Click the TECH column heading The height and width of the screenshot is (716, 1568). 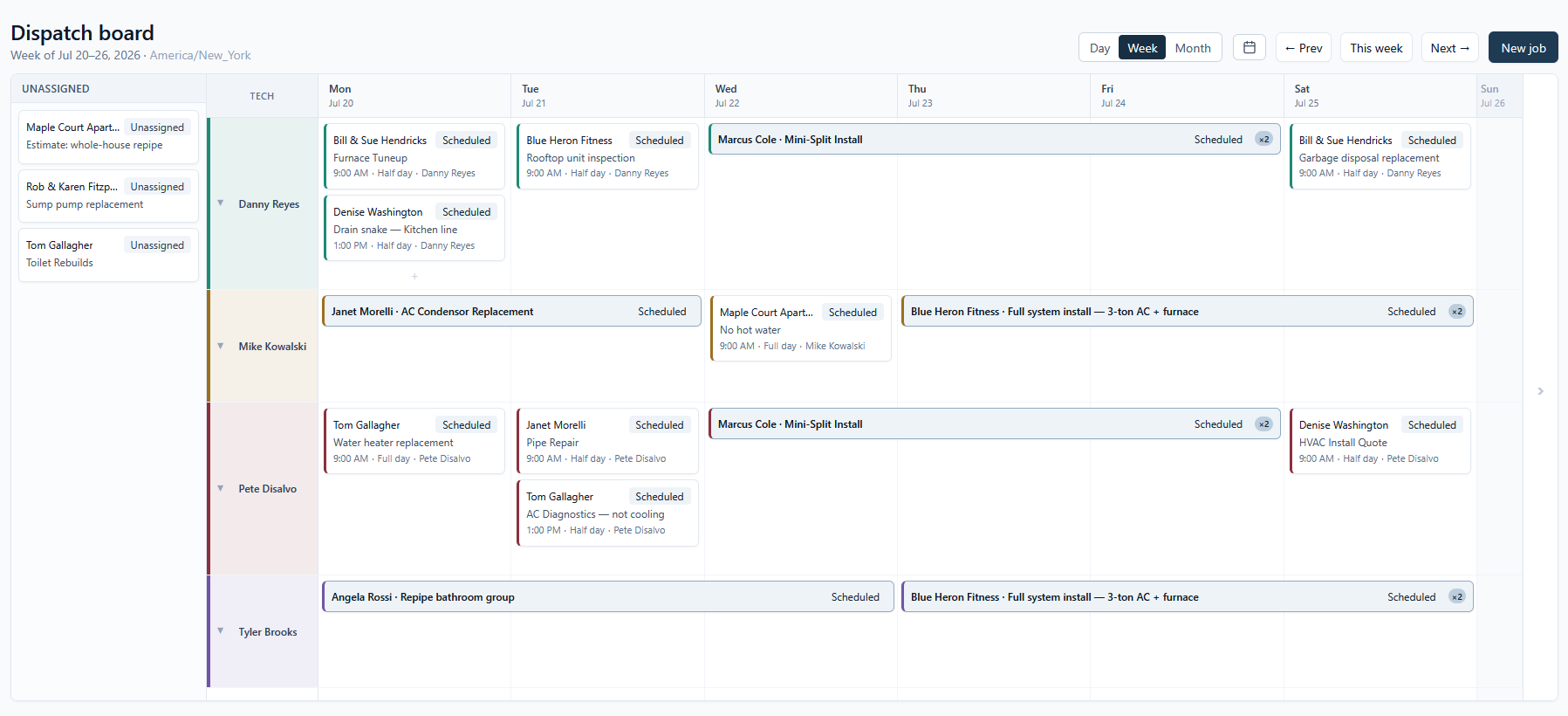point(262,96)
